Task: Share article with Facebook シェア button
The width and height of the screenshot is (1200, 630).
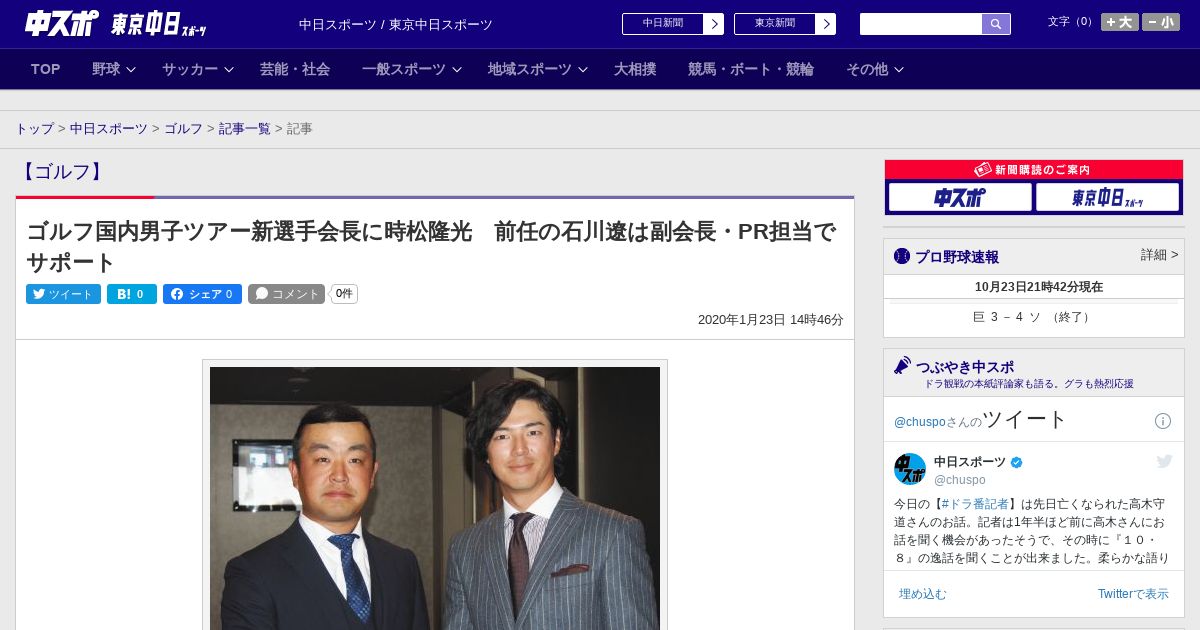Action: 202,294
